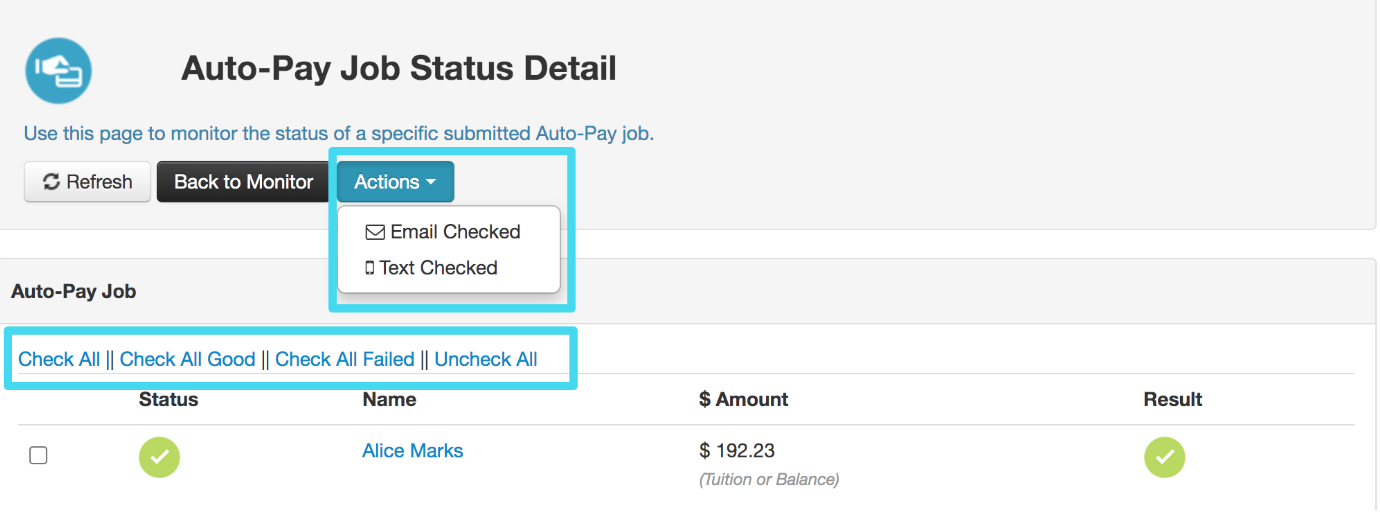Go Back to Monitor
This screenshot has height=520, width=1380.
coord(244,182)
